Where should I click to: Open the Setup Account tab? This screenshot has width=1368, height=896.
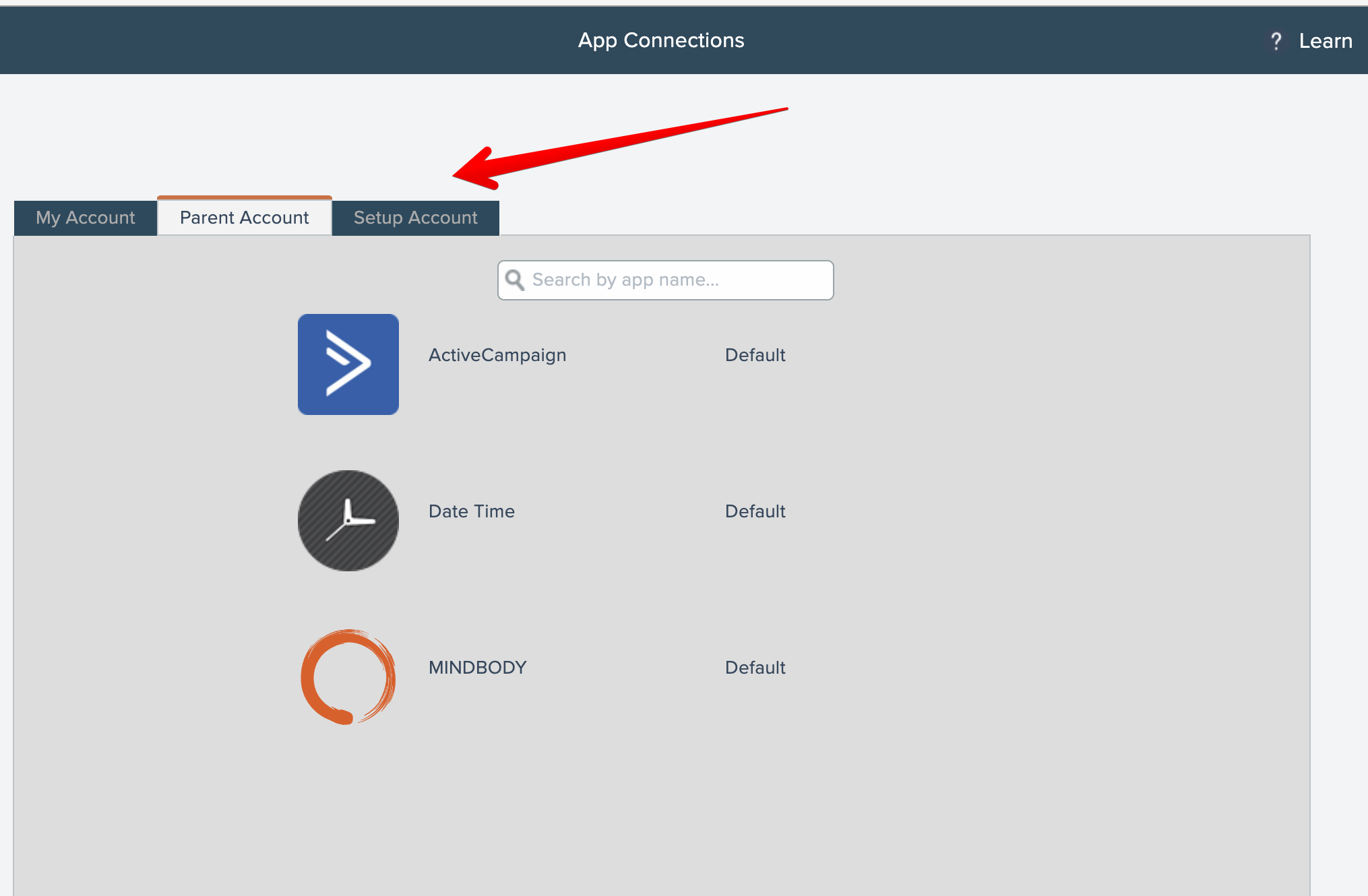click(x=415, y=218)
